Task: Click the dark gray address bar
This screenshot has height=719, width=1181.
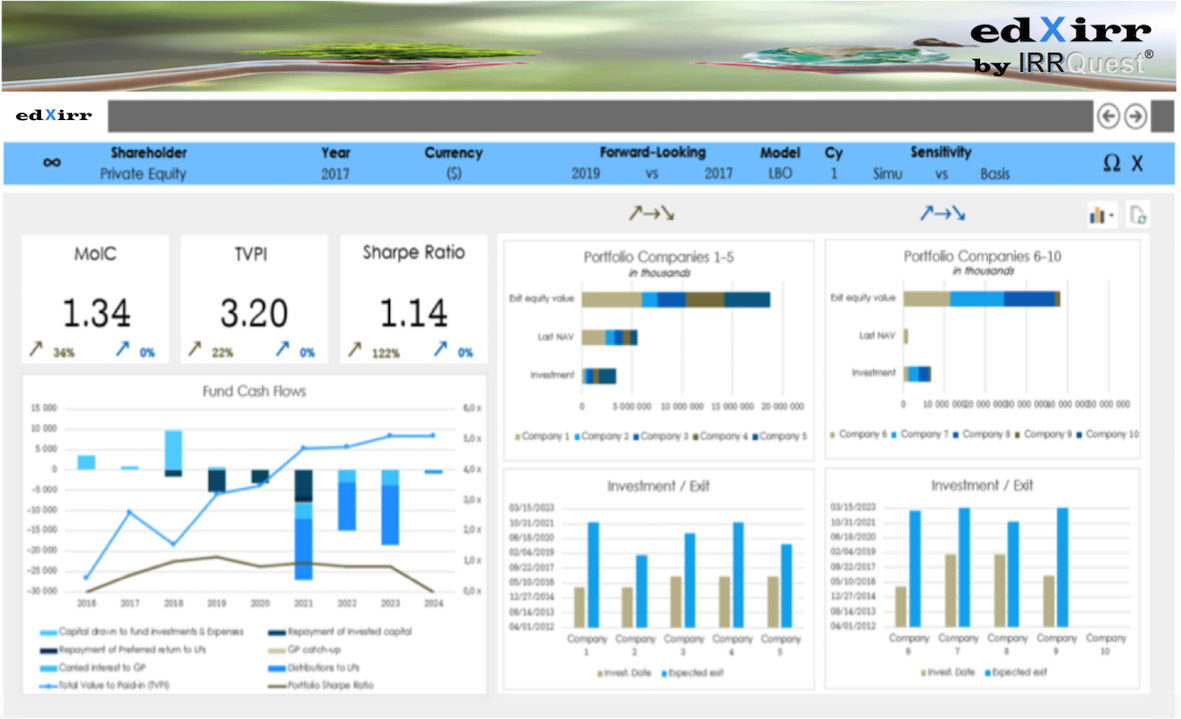Action: pos(600,116)
